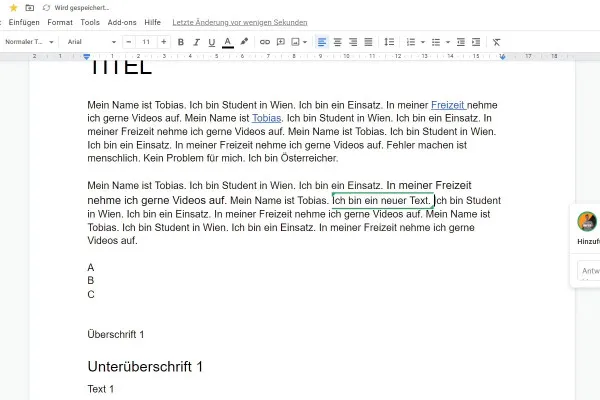Select left text alignment

click(x=322, y=42)
